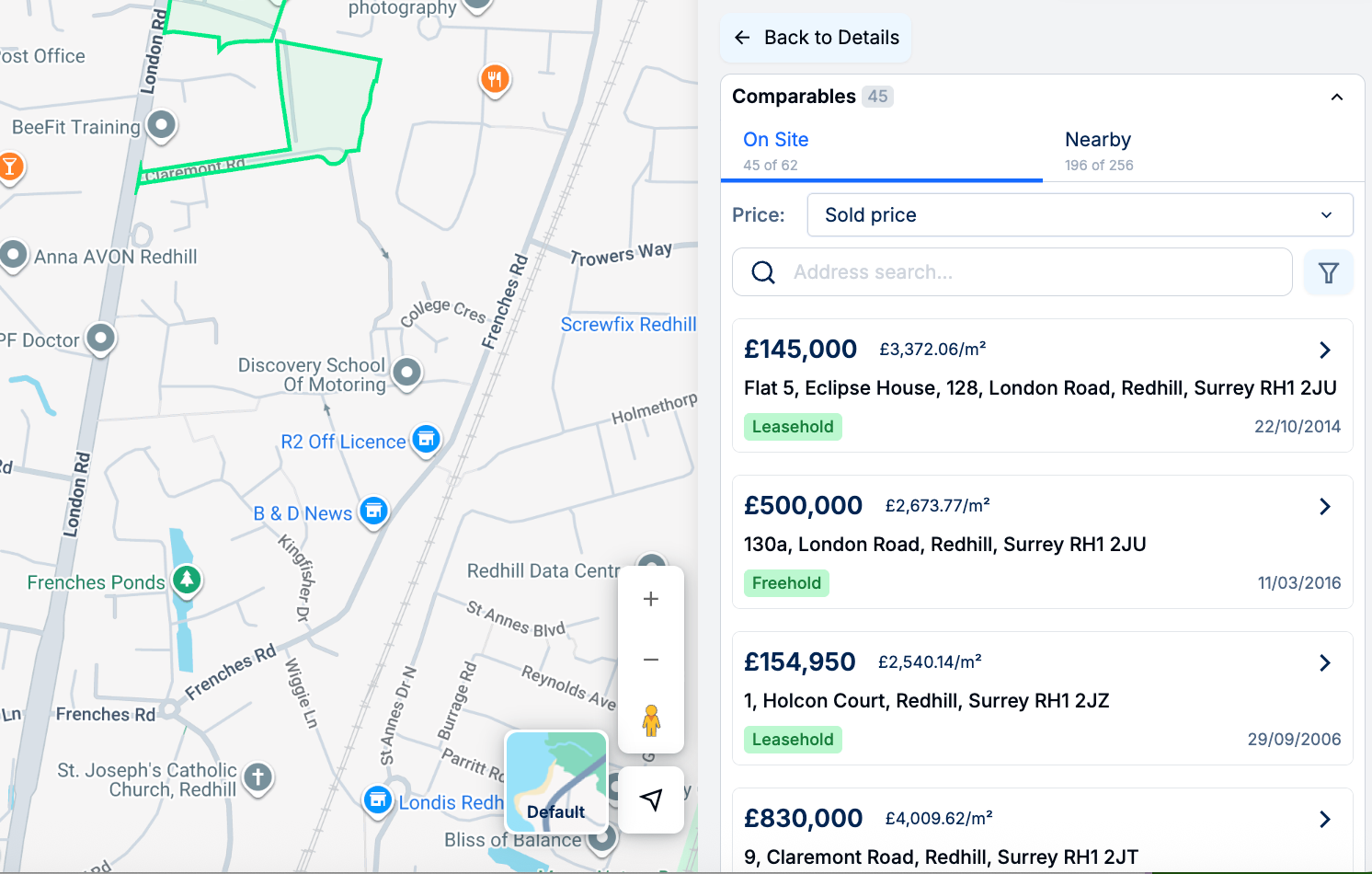Click the B & D News shop marker
Screen dimensions: 1372x874
click(373, 511)
